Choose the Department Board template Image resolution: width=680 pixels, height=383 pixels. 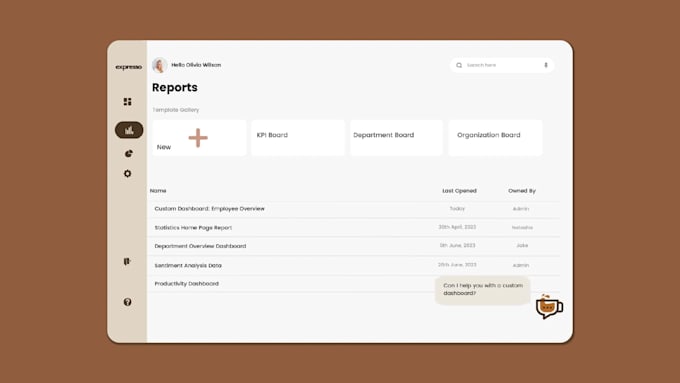click(x=396, y=138)
